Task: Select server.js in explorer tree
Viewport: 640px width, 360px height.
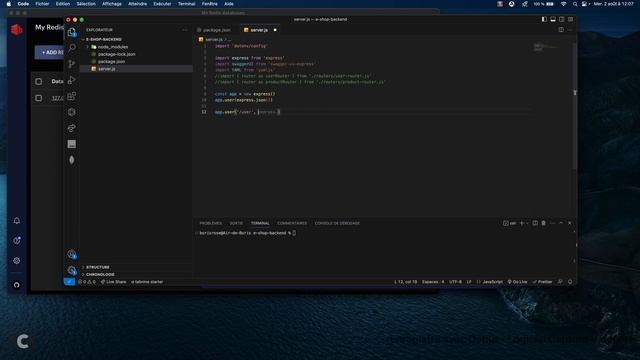Action: tap(107, 69)
